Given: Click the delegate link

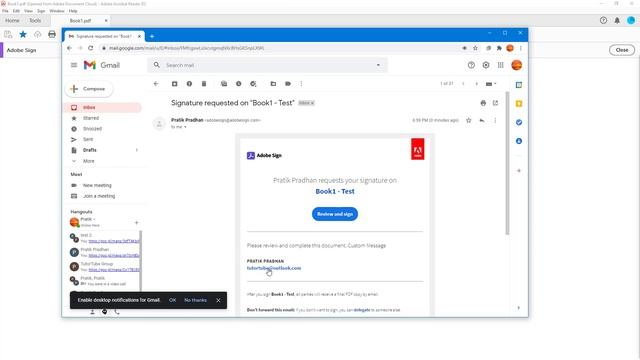Looking at the screenshot, I should (x=362, y=310).
